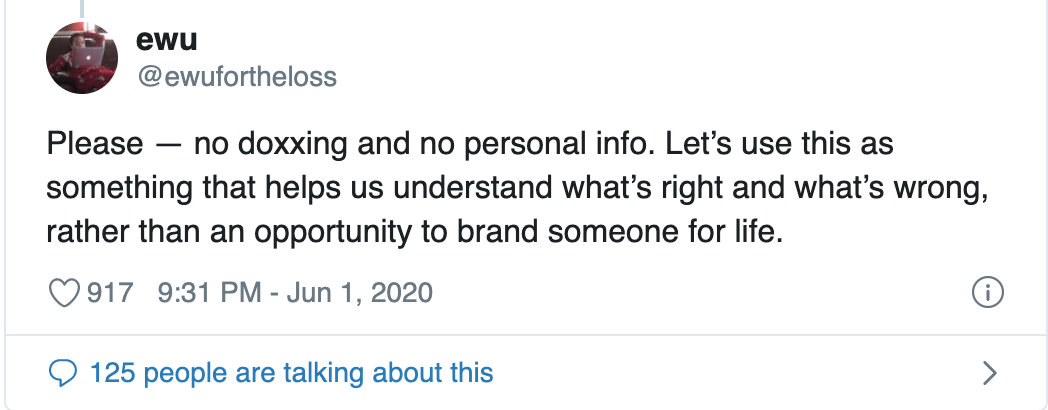This screenshot has width=1048, height=410.
Task: Click the display name ewu
Action: pos(166,39)
